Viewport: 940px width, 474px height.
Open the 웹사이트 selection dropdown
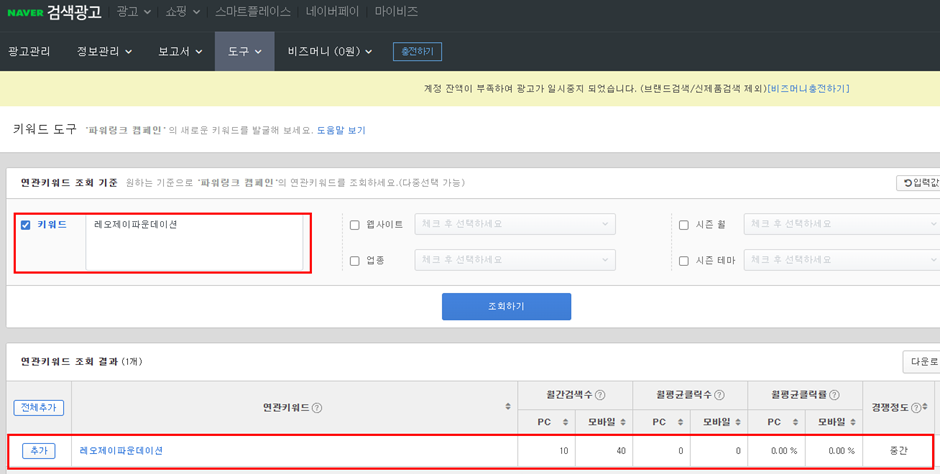coord(515,224)
